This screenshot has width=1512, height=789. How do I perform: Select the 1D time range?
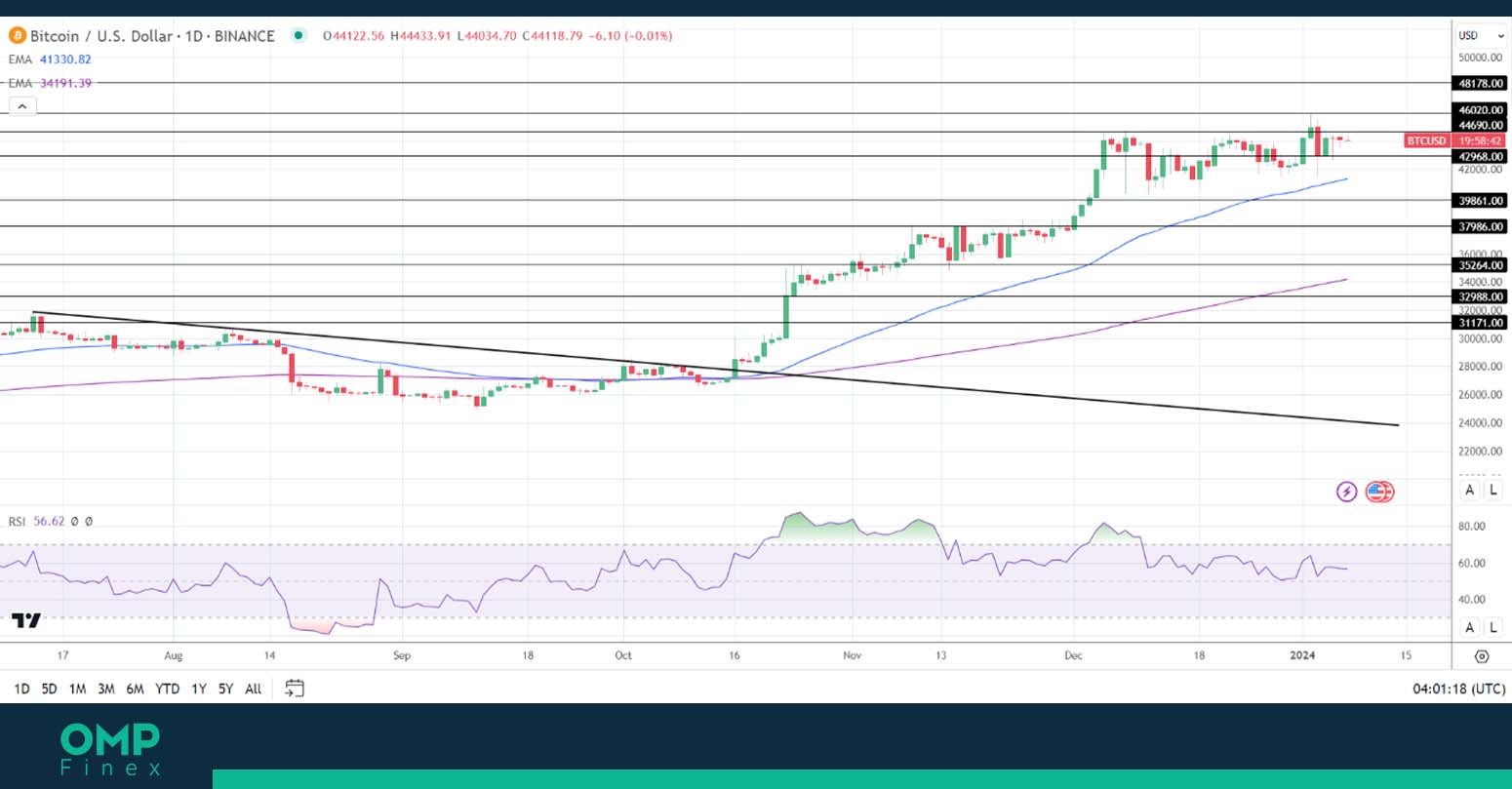pyautogui.click(x=21, y=689)
